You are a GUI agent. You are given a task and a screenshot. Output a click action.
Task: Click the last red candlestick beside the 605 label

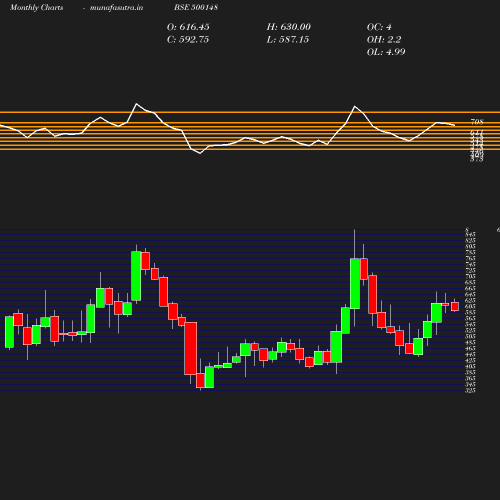click(455, 306)
